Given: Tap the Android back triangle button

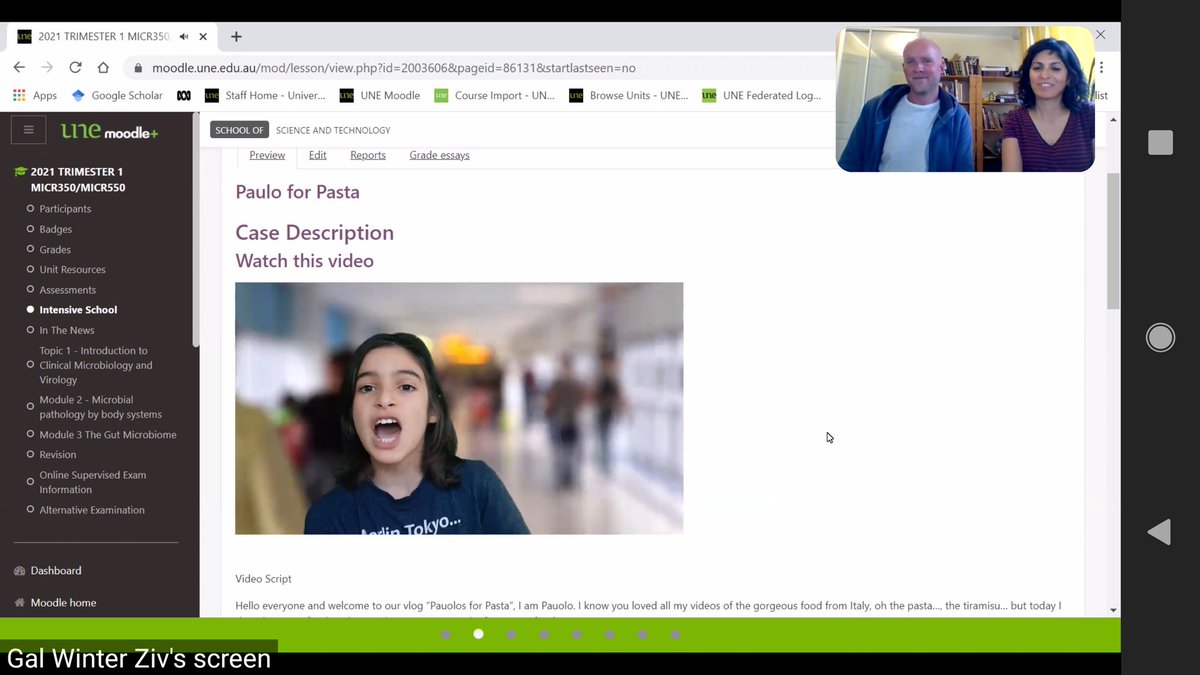Looking at the screenshot, I should 1159,532.
